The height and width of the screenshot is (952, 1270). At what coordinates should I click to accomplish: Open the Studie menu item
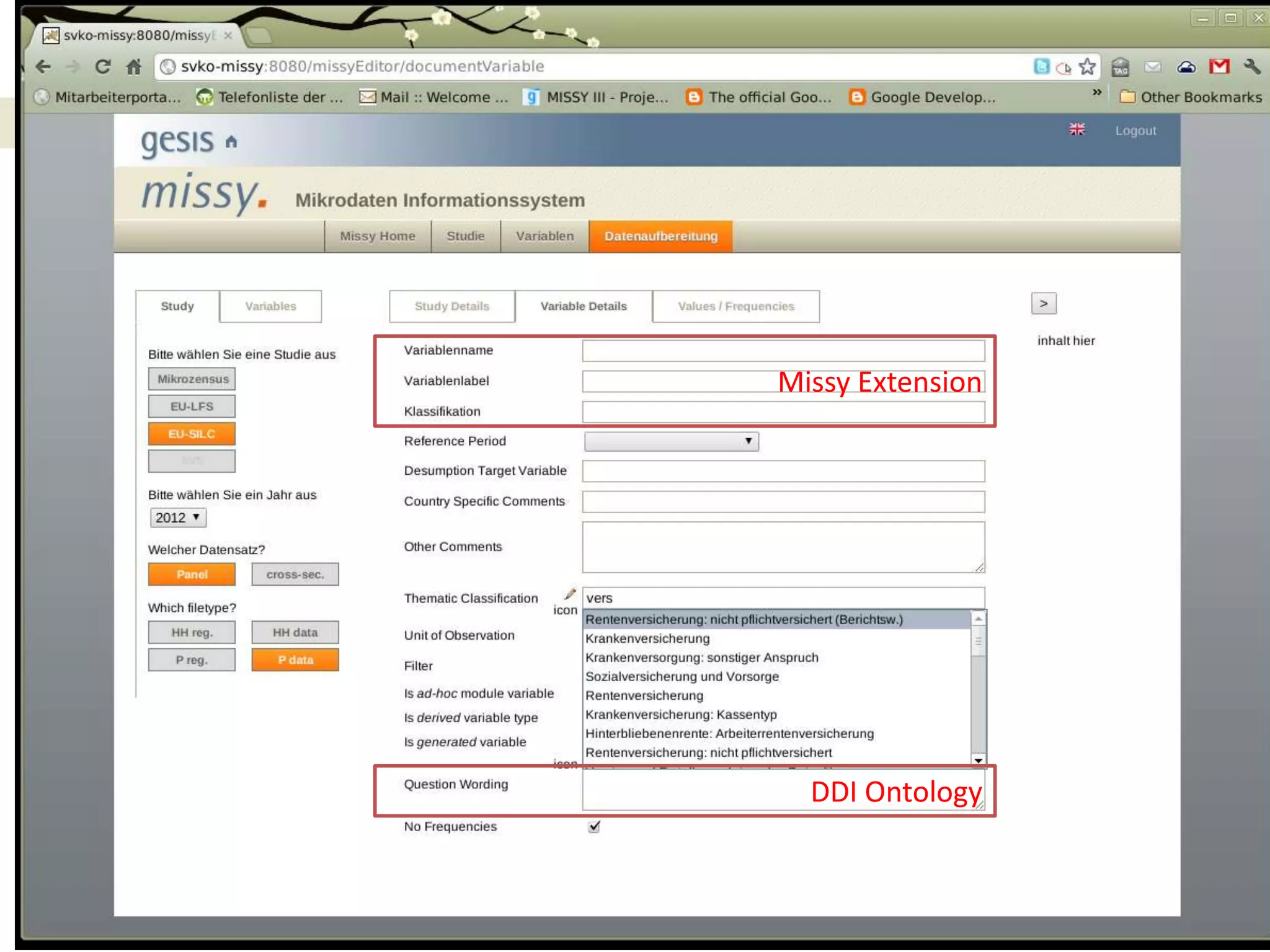click(x=466, y=236)
